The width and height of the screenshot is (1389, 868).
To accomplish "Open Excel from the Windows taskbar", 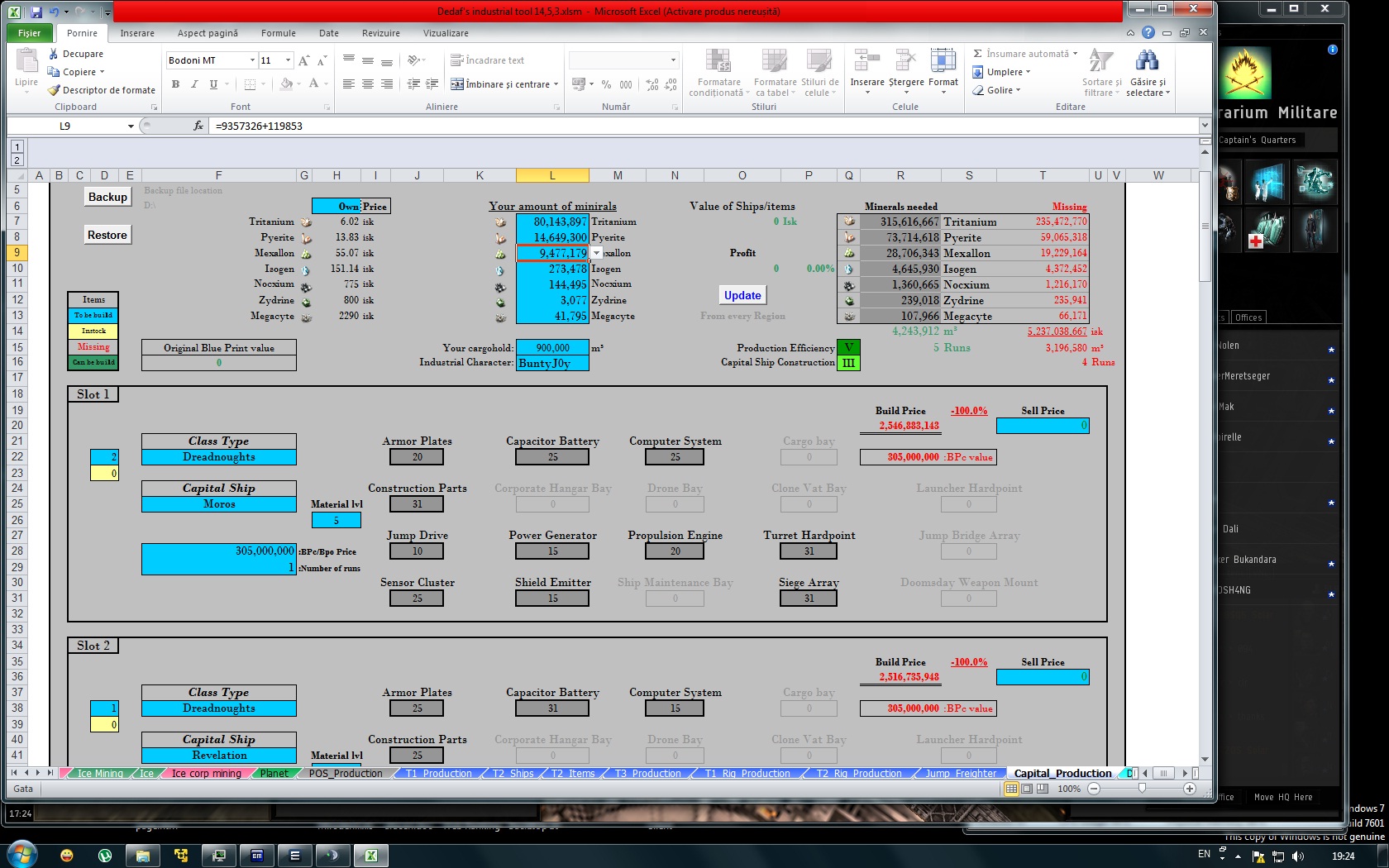I will 371,855.
